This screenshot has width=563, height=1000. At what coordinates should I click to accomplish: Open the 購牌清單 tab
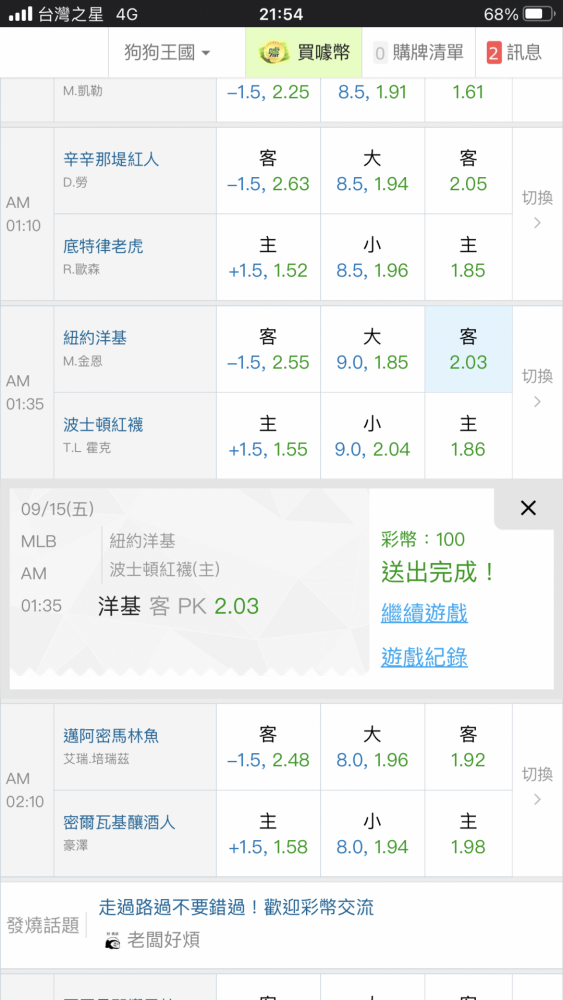coord(418,52)
